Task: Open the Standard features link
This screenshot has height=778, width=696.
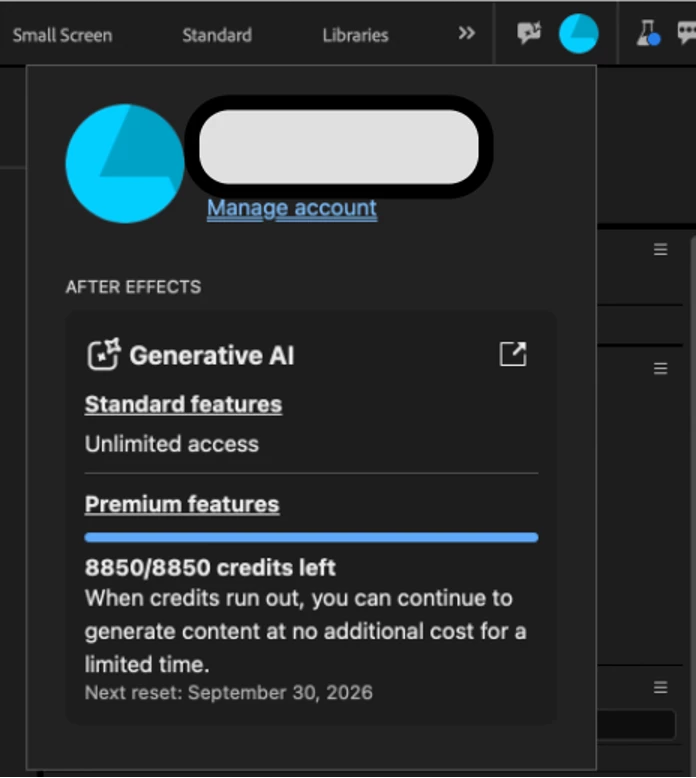Action: [184, 404]
